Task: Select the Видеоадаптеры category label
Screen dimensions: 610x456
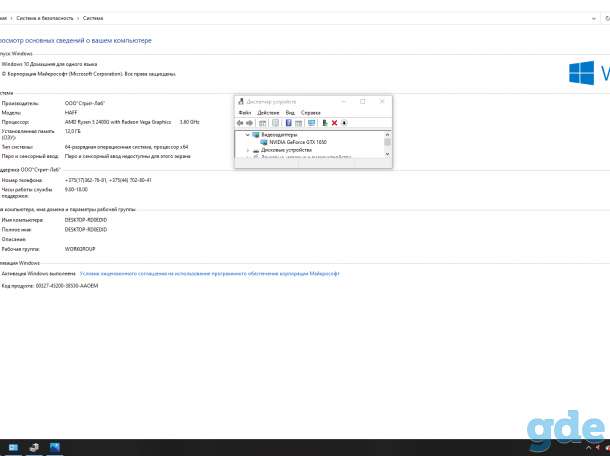Action: point(279,135)
